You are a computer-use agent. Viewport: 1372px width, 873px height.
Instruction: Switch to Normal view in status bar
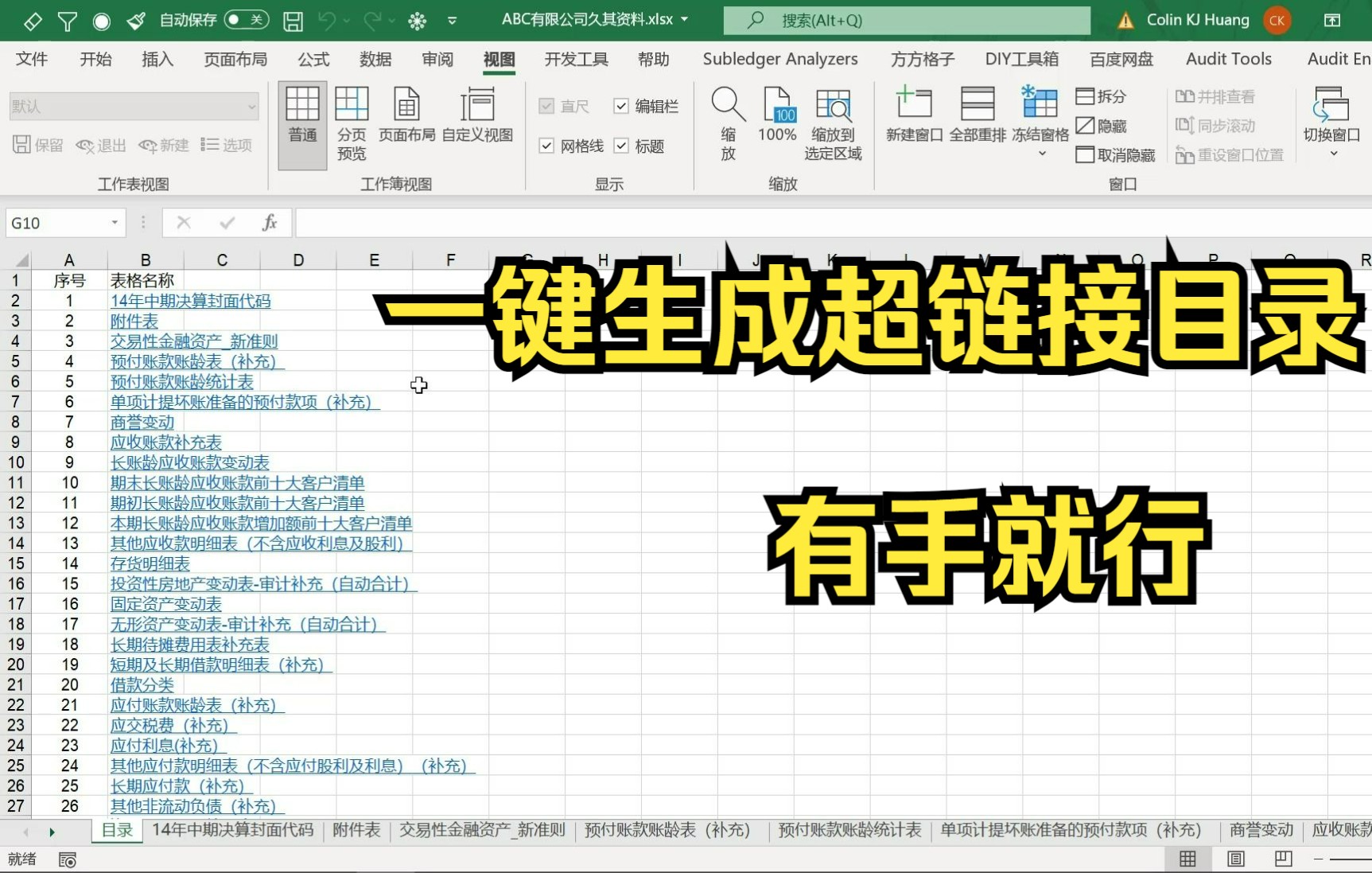pos(1187,859)
